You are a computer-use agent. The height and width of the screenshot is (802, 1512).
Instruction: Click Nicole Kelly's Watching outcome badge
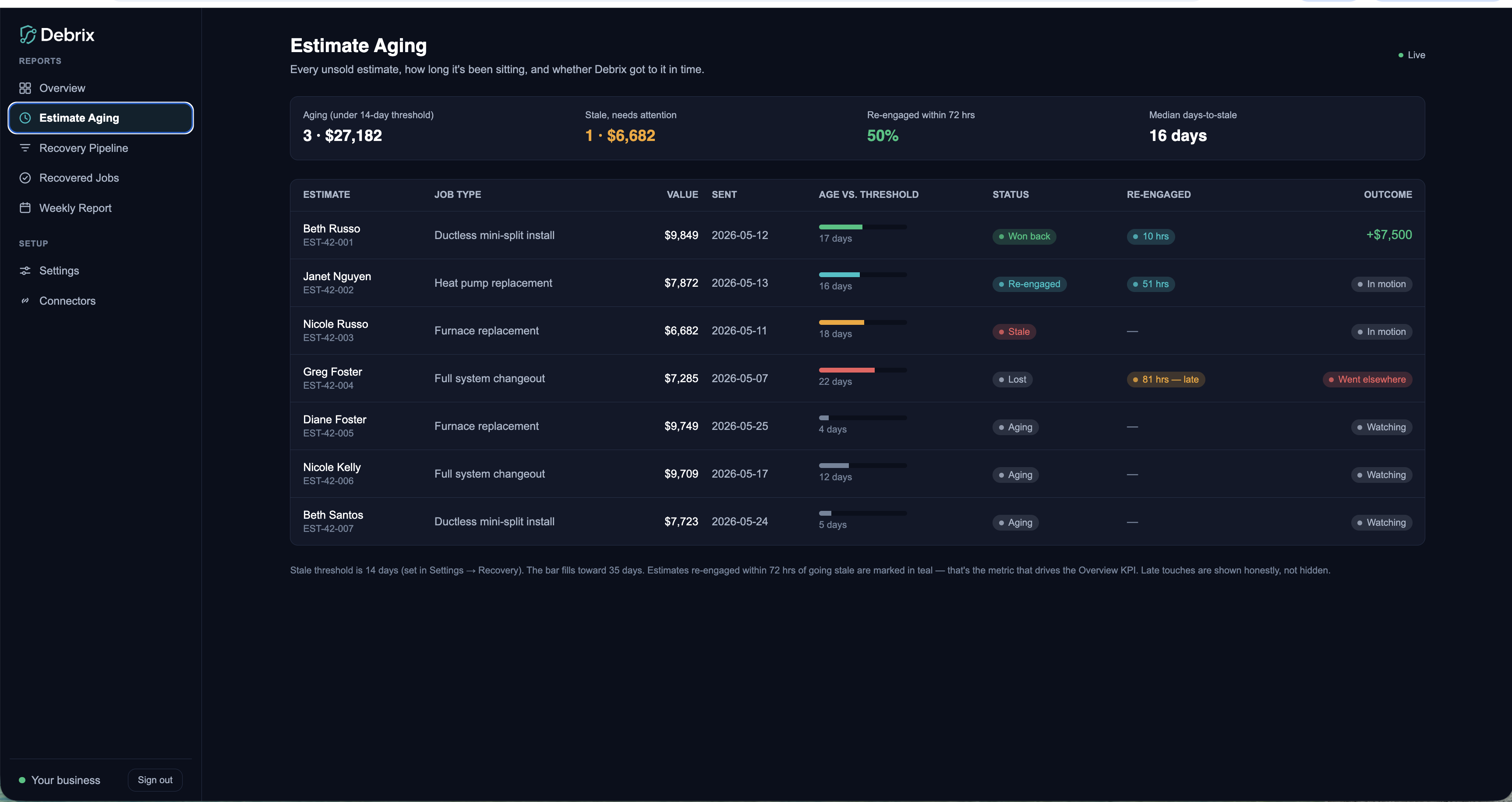click(x=1381, y=475)
